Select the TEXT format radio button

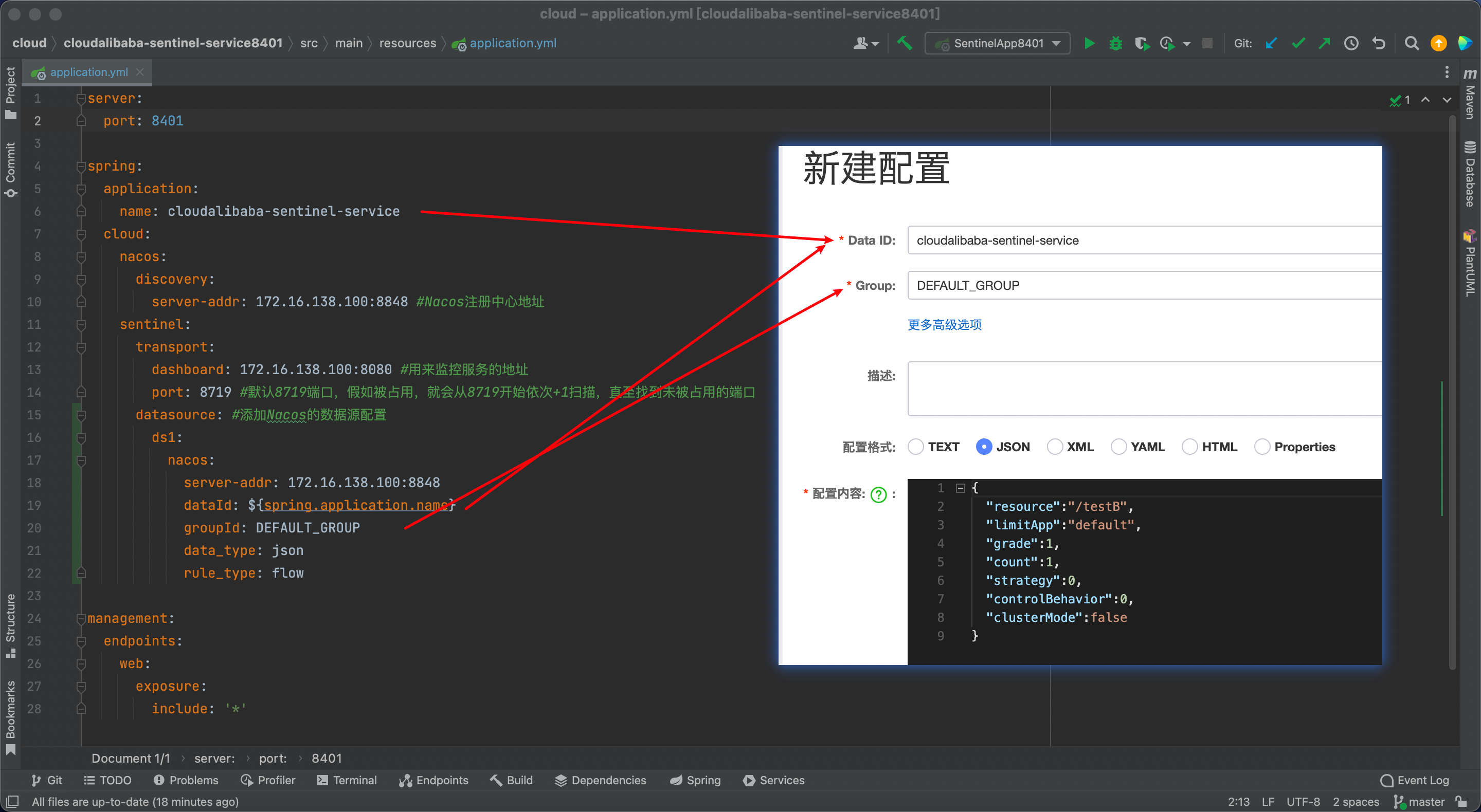tap(916, 447)
